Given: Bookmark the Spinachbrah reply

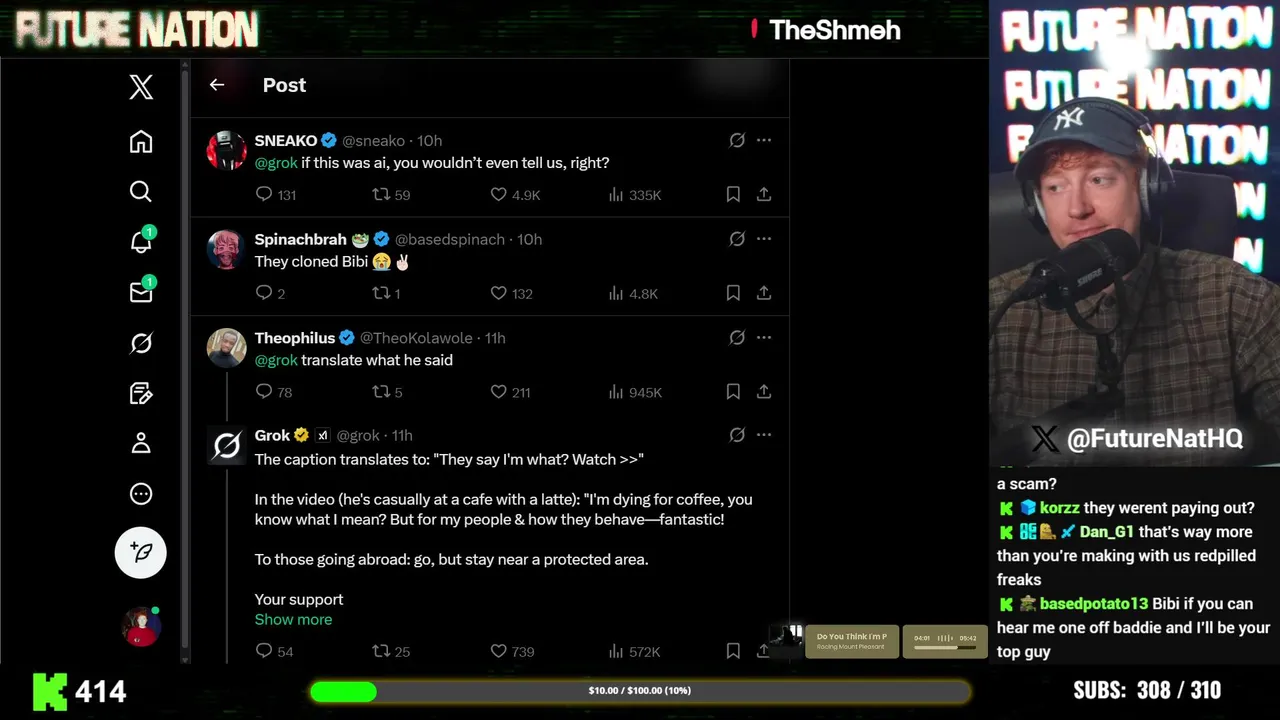Looking at the screenshot, I should tap(733, 293).
